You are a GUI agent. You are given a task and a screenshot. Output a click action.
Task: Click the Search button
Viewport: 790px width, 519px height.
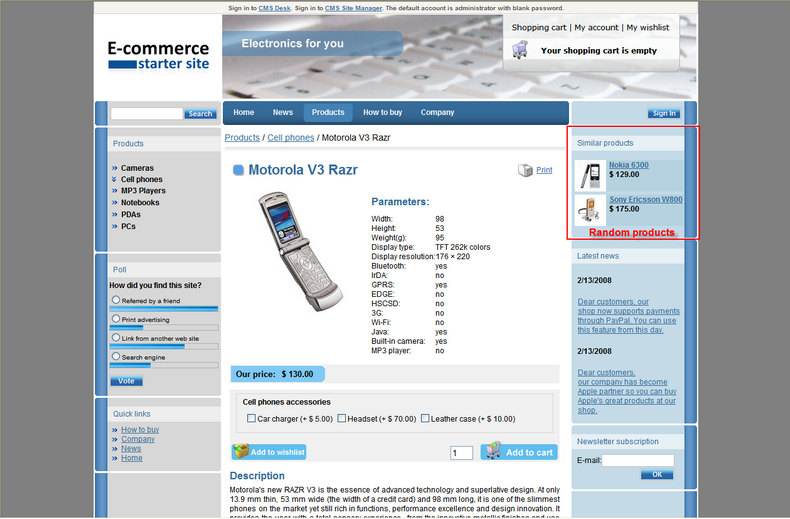[201, 114]
